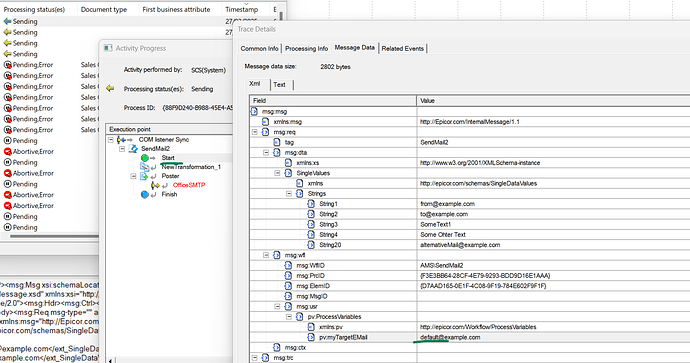Click the msg:msg root element icon

(x=254, y=112)
